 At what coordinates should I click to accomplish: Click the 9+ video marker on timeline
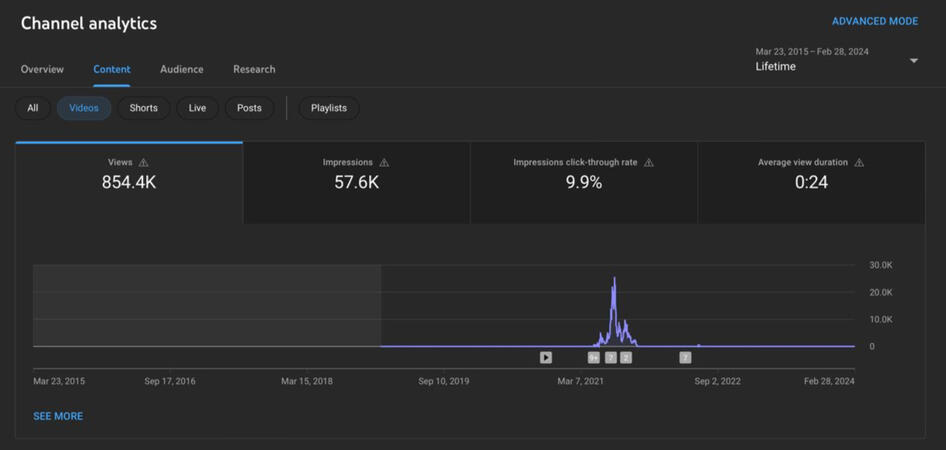(594, 357)
